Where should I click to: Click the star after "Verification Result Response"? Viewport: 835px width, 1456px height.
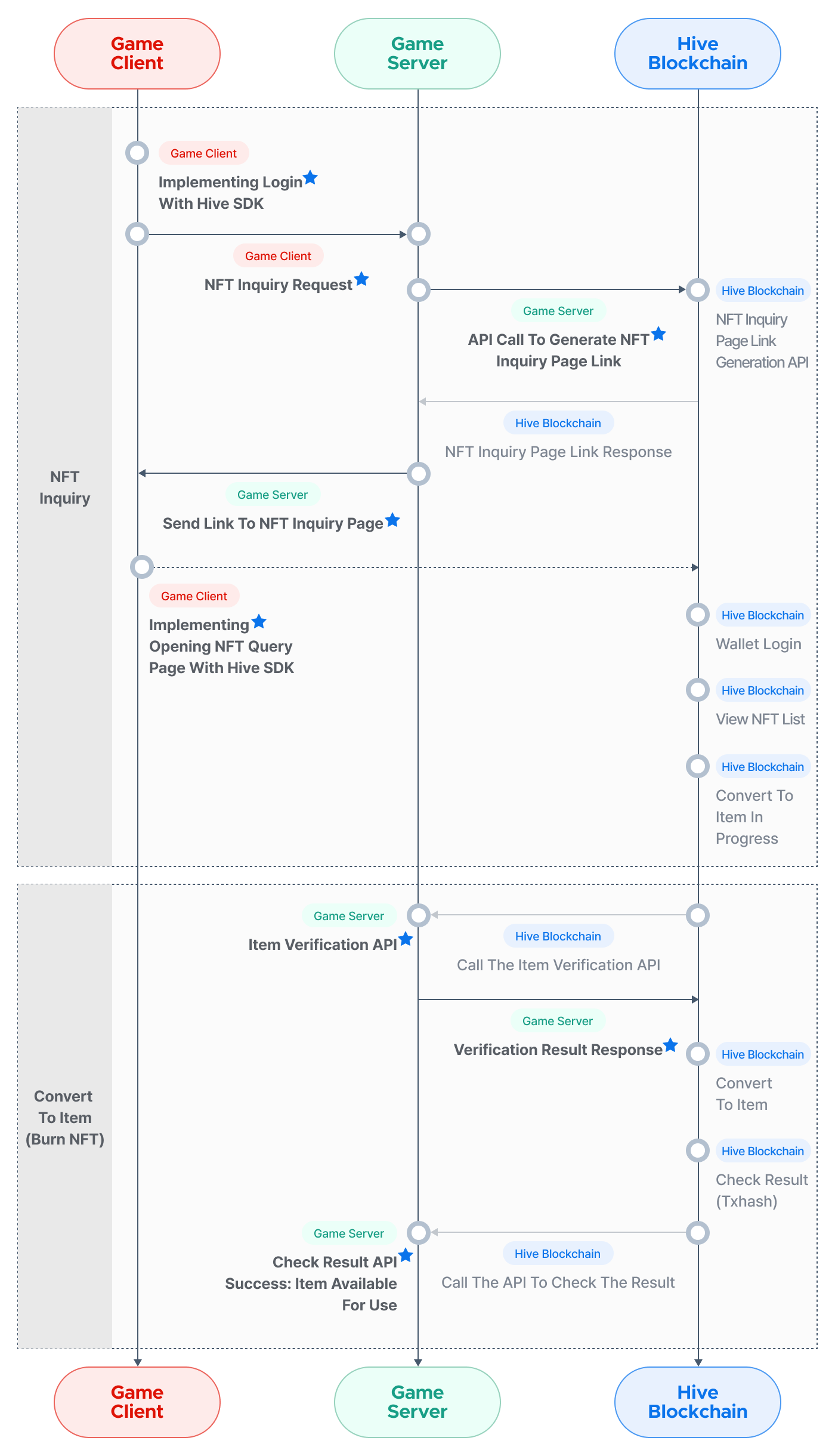point(670,1045)
